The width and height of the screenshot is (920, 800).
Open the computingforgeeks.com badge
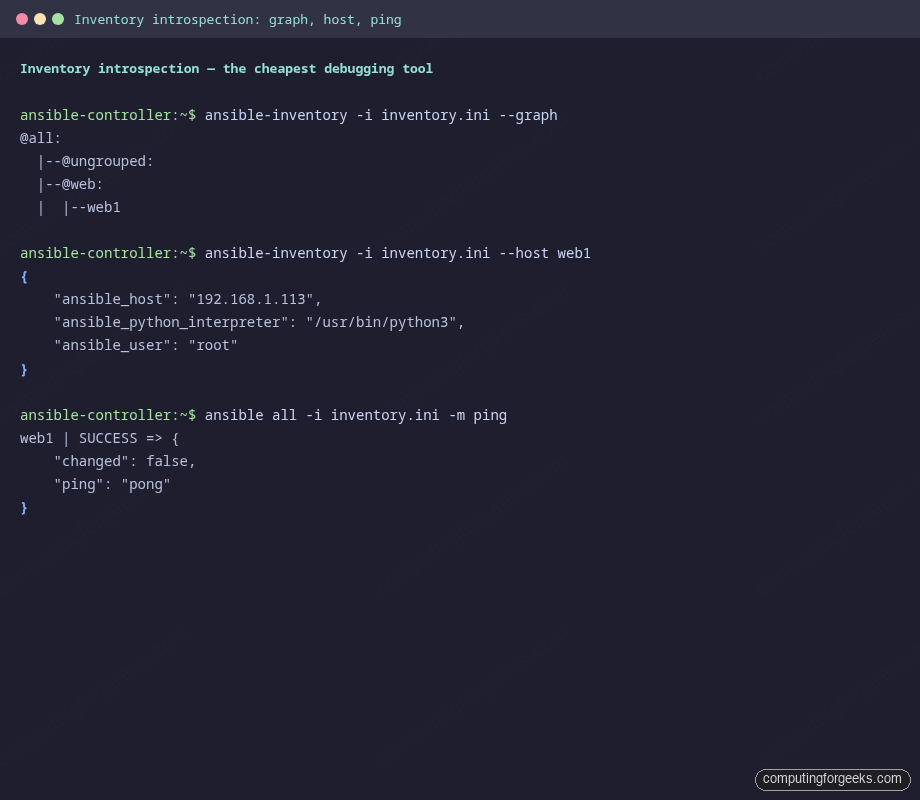(x=832, y=779)
